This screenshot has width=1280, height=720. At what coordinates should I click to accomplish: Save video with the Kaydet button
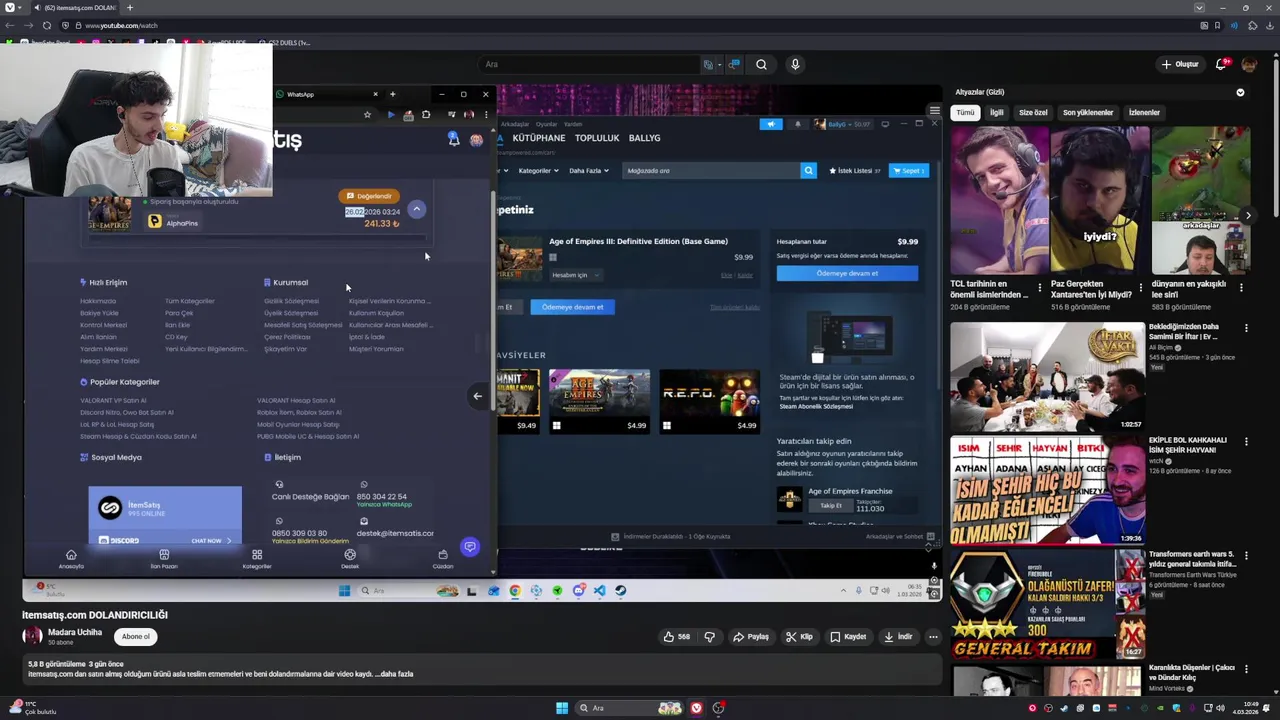848,636
